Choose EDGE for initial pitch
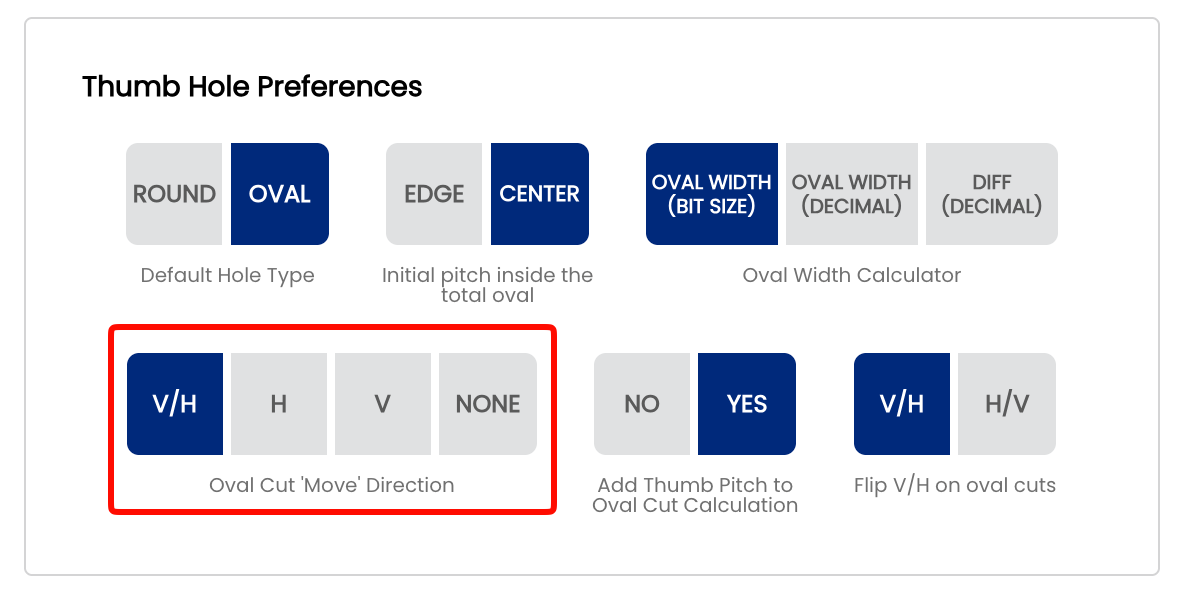Screen dimensions: 1186x594 (x=434, y=194)
